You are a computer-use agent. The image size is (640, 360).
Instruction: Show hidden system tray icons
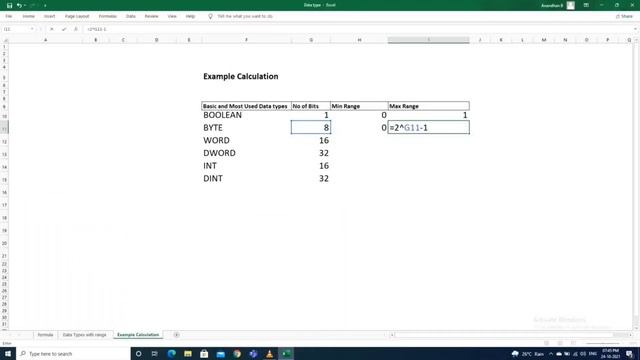551,353
